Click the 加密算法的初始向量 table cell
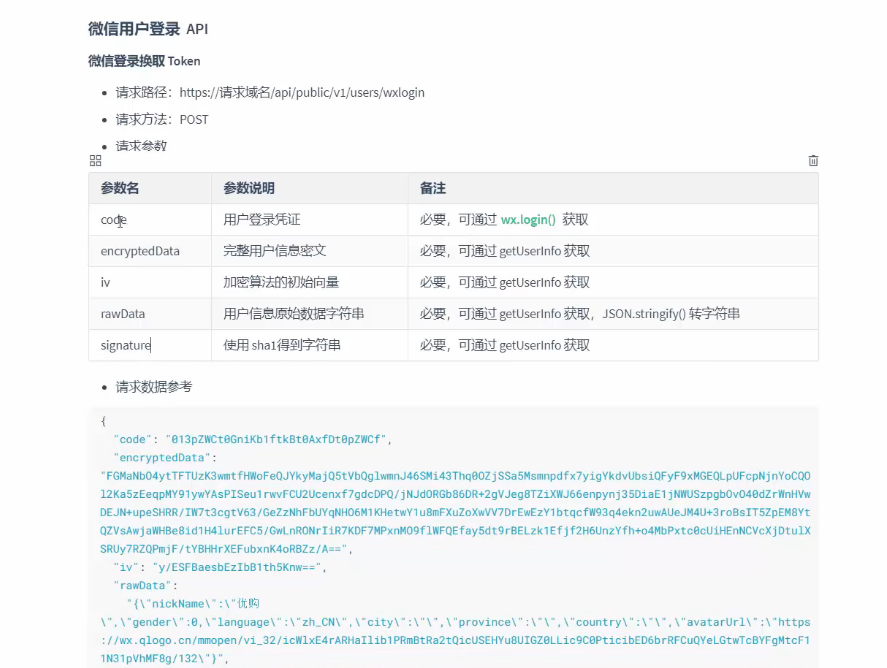The height and width of the screenshot is (668, 887). click(309, 282)
